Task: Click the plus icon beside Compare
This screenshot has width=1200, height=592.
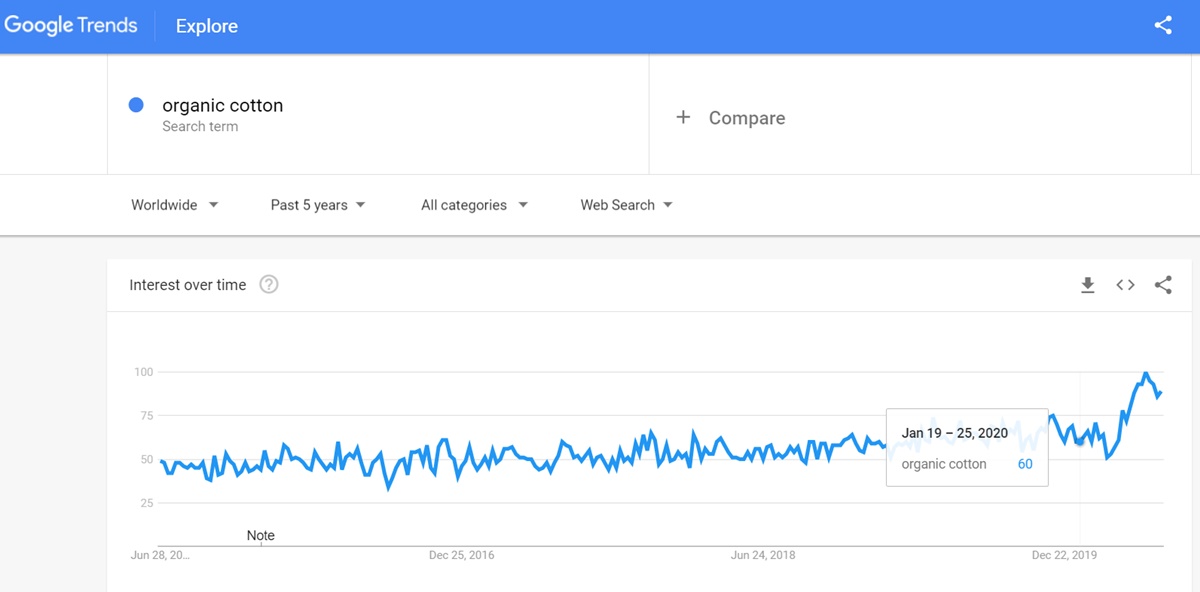Action: tap(683, 118)
